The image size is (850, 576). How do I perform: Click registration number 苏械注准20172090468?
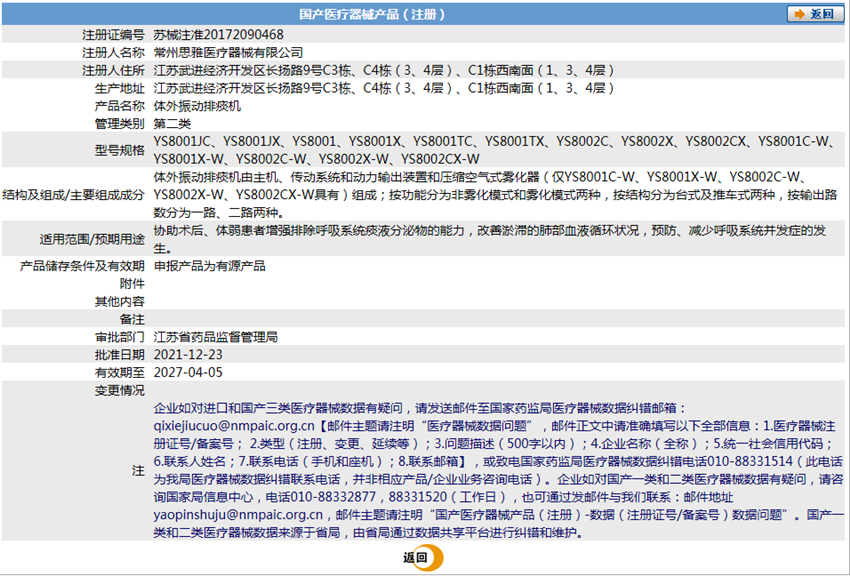point(211,34)
